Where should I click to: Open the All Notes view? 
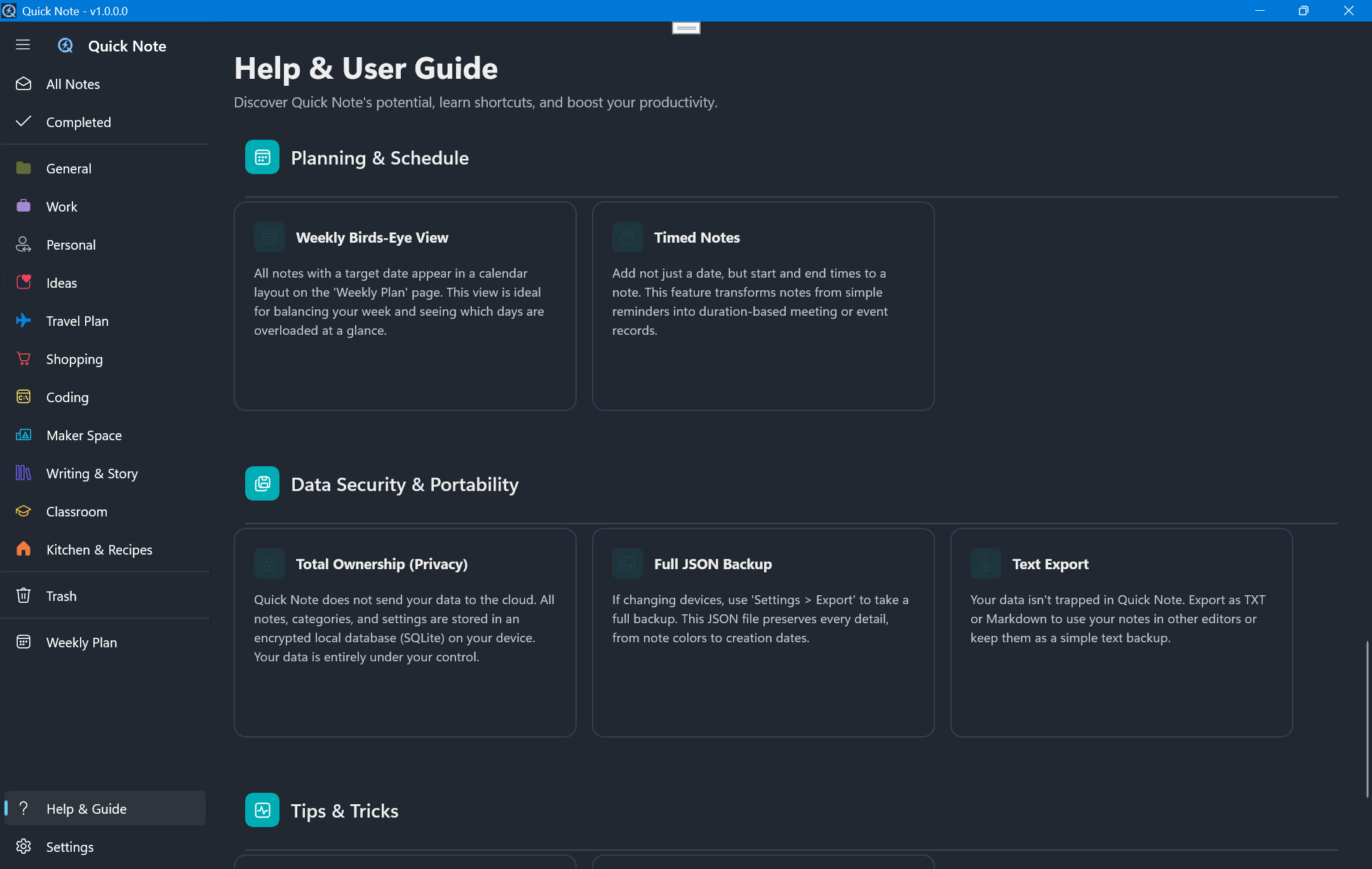pos(73,84)
